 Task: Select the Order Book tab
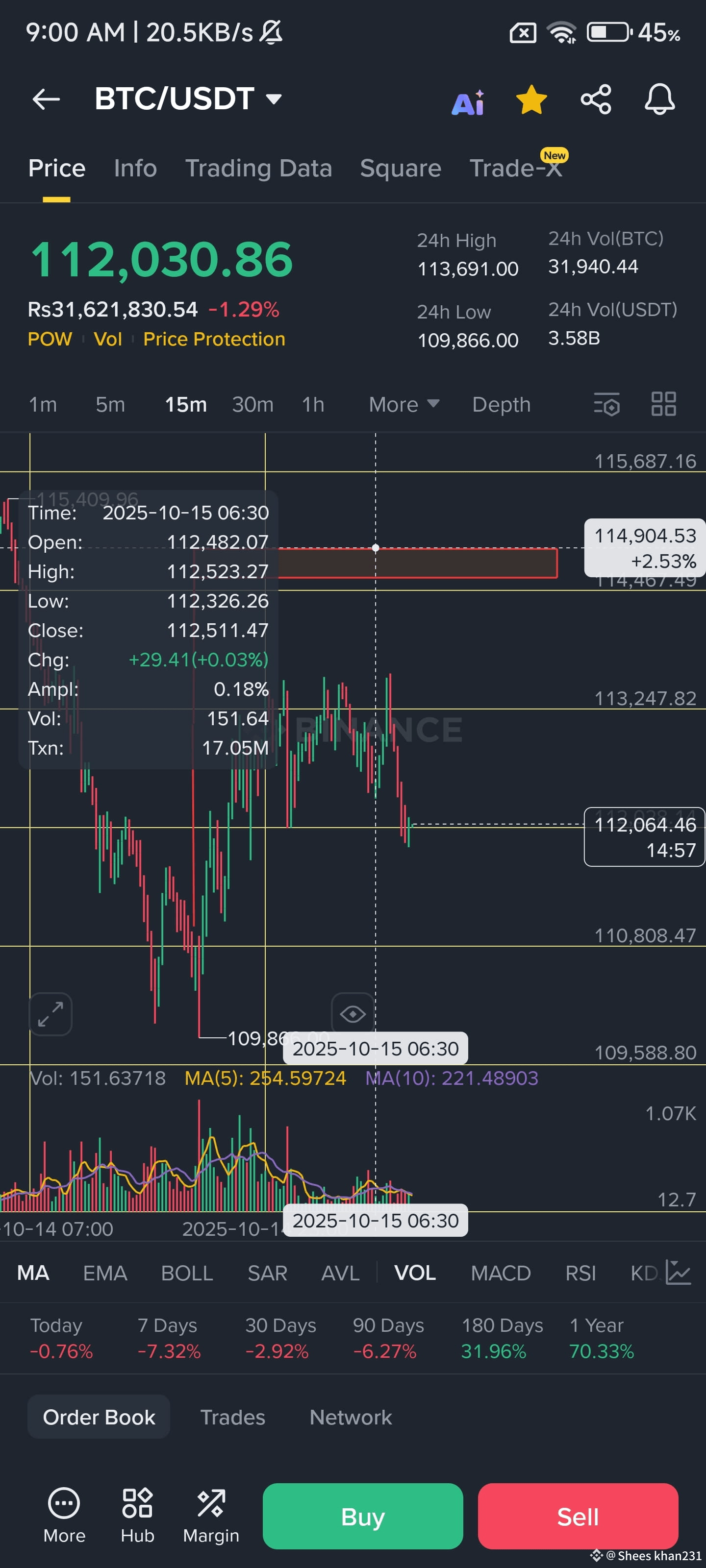click(x=99, y=1417)
